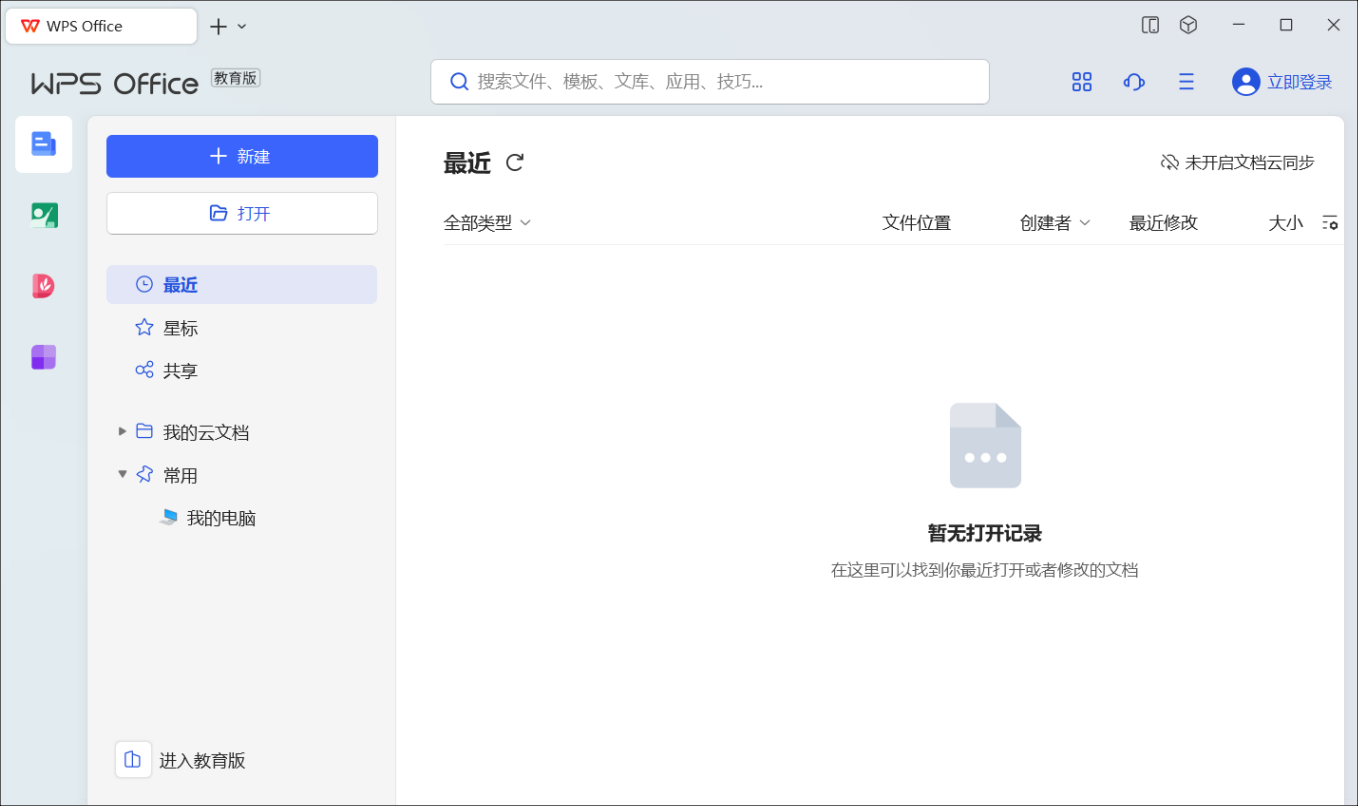Click the new tab plus button

pyautogui.click(x=218, y=25)
